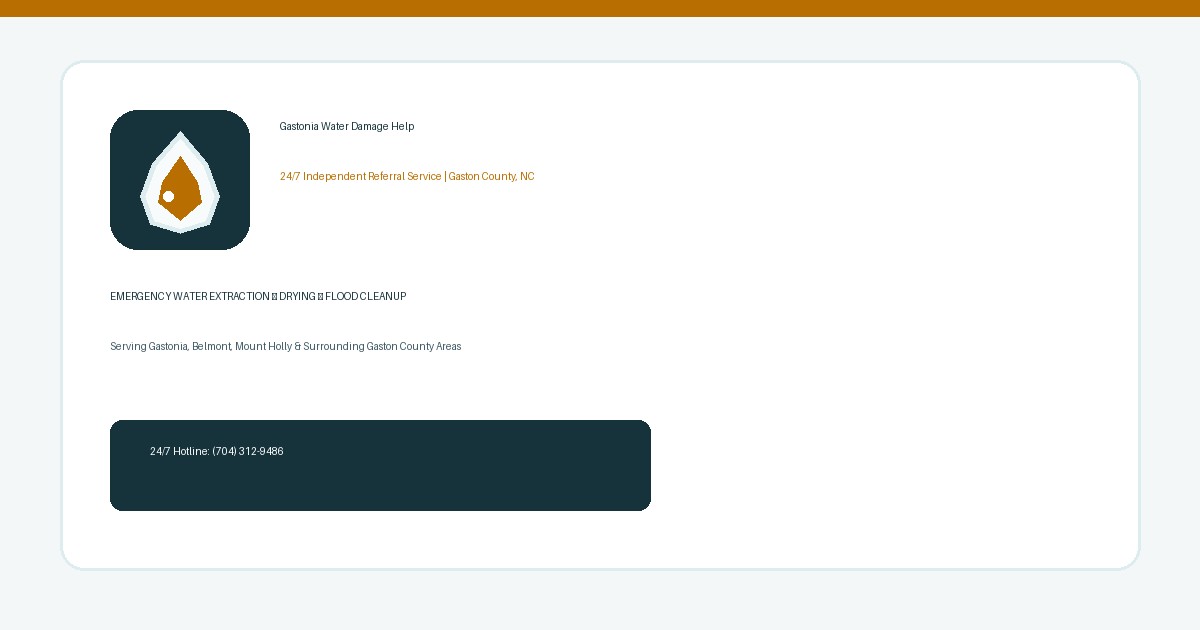Click the water droplet logo icon
This screenshot has height=630, width=1200.
click(x=180, y=180)
